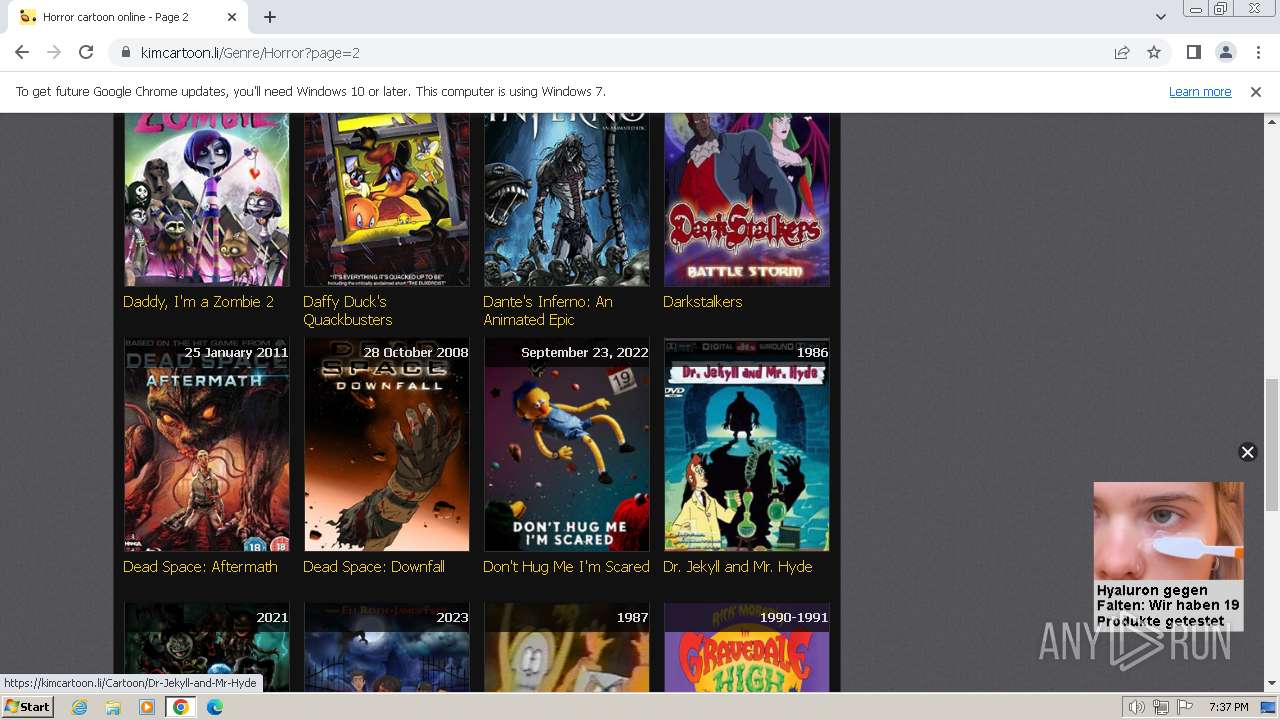Click the 7:37 PM system clock
This screenshot has height=720, width=1280.
[x=1228, y=707]
